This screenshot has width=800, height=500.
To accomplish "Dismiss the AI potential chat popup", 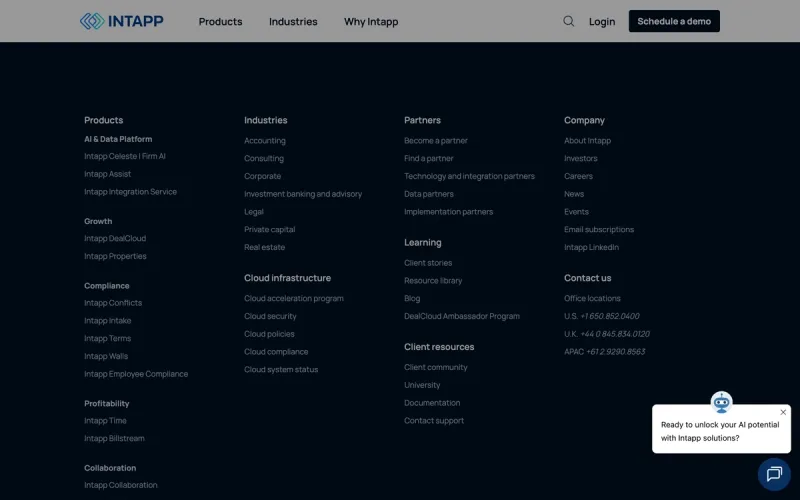I will pyautogui.click(x=783, y=412).
